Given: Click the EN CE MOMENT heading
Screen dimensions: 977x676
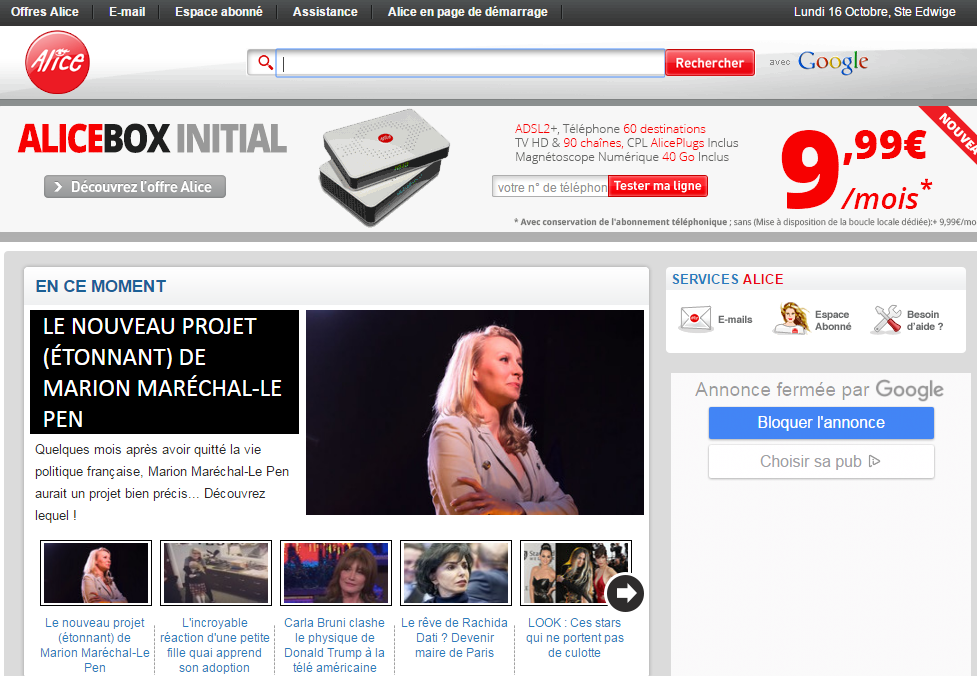Looking at the screenshot, I should [x=101, y=286].
